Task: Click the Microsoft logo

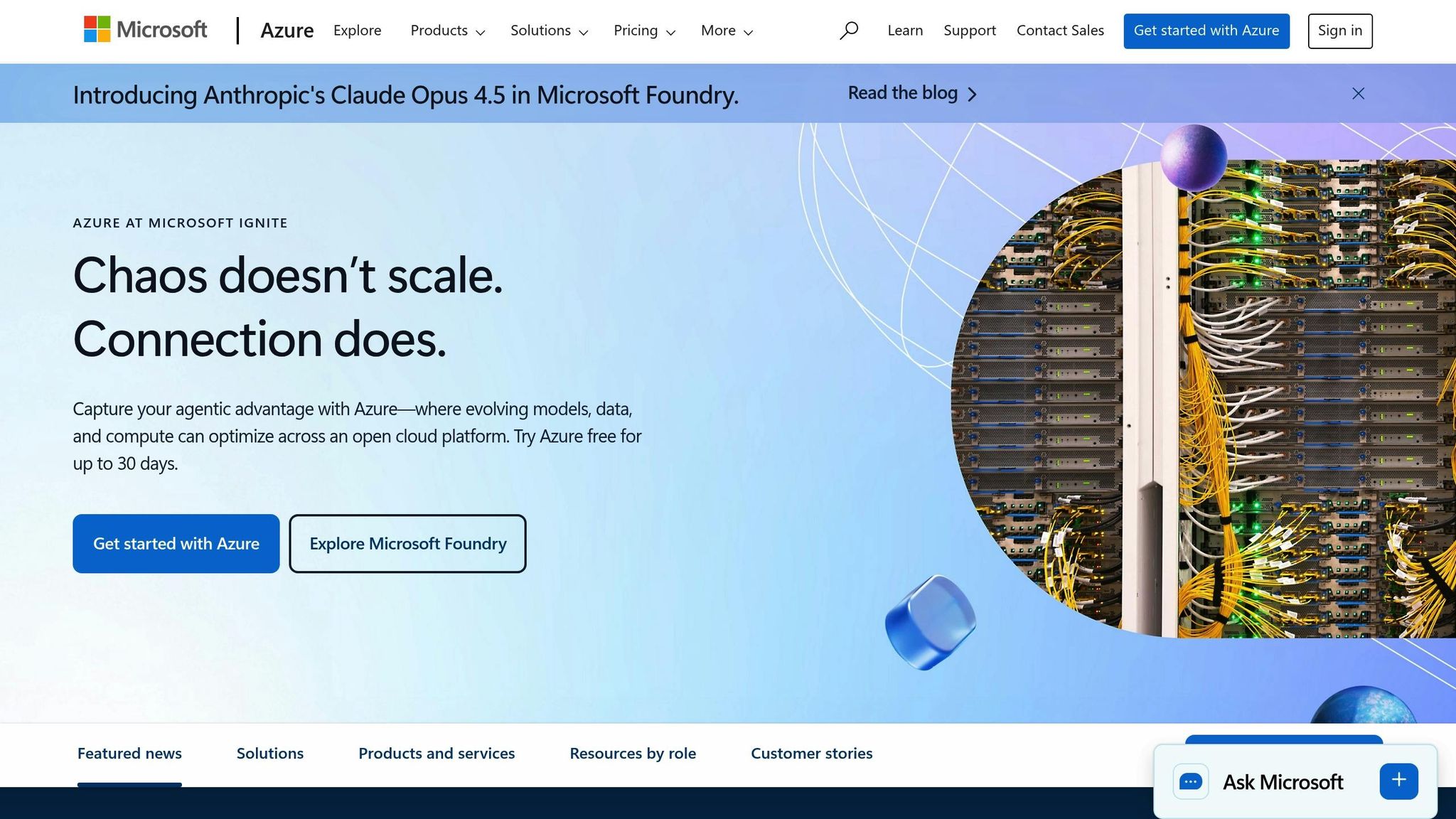Action: [x=145, y=30]
